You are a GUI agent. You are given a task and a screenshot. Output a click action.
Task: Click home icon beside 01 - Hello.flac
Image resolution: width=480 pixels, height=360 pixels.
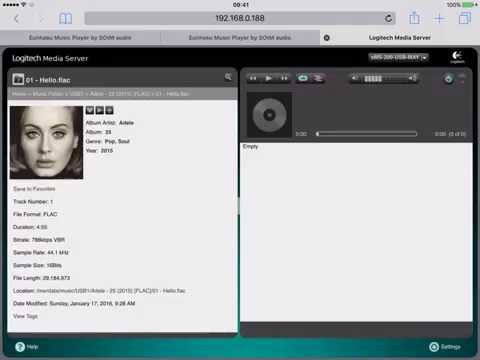18,80
